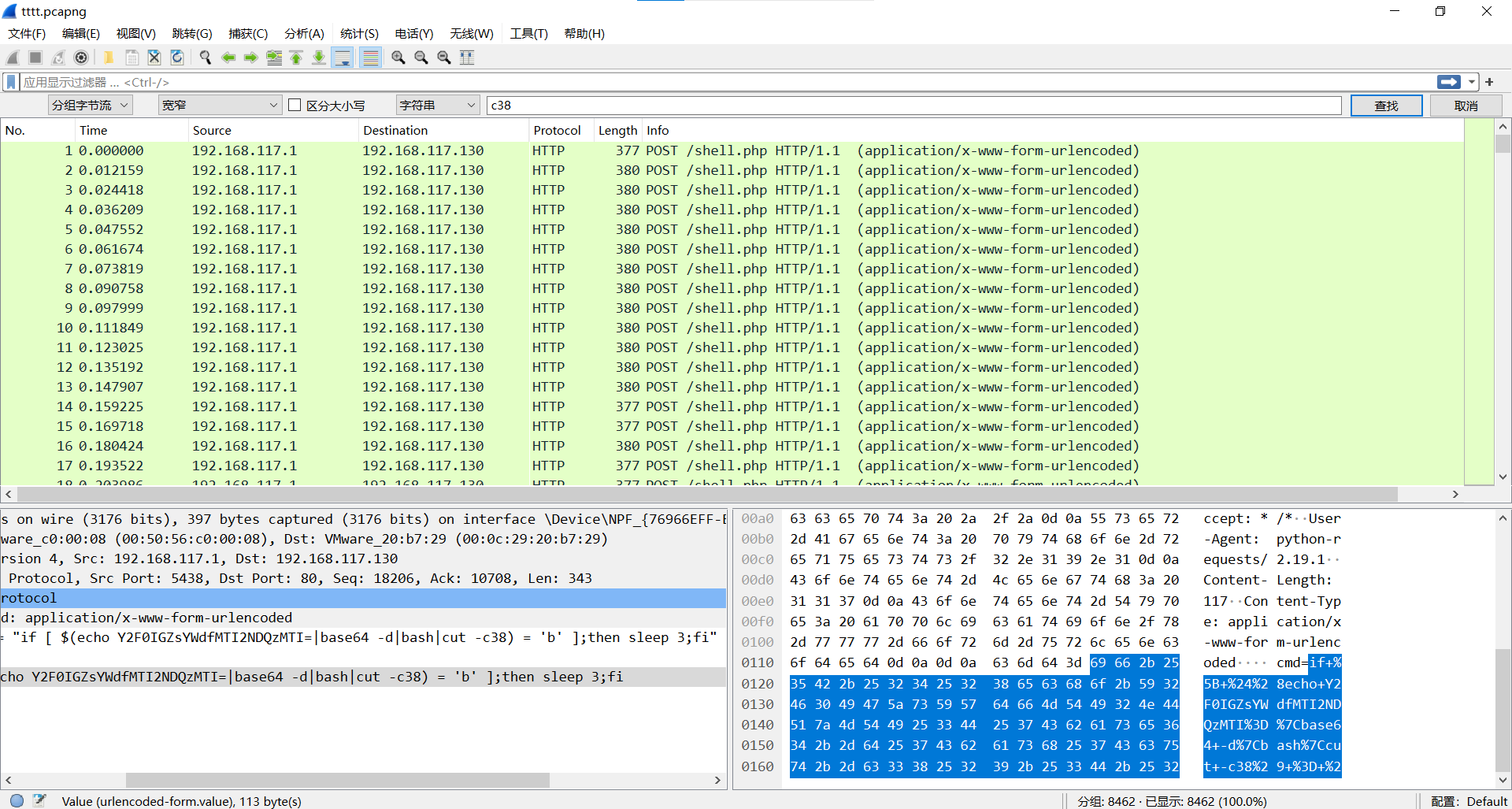Toggle auto-scroll during live capture
This screenshot has height=809, width=1512.
point(343,58)
